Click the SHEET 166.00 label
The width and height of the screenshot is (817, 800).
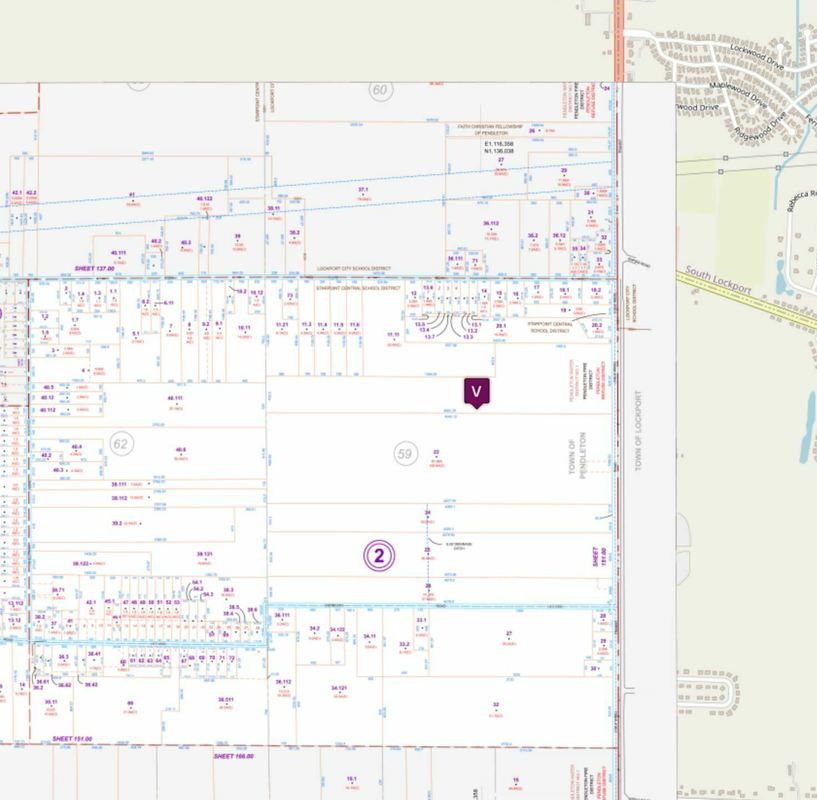tap(235, 757)
